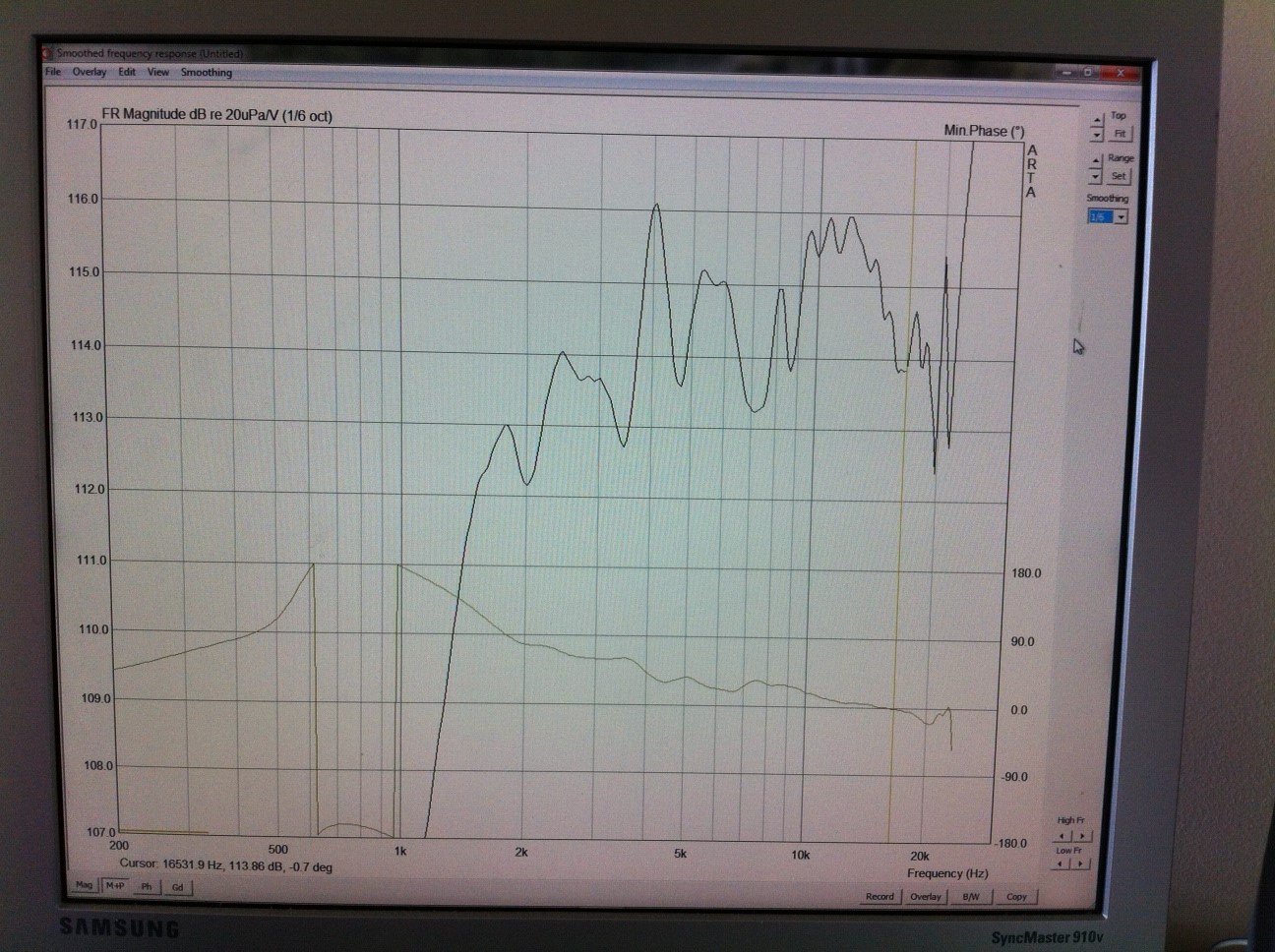
Task: Open the Edit menu
Action: click(x=127, y=72)
